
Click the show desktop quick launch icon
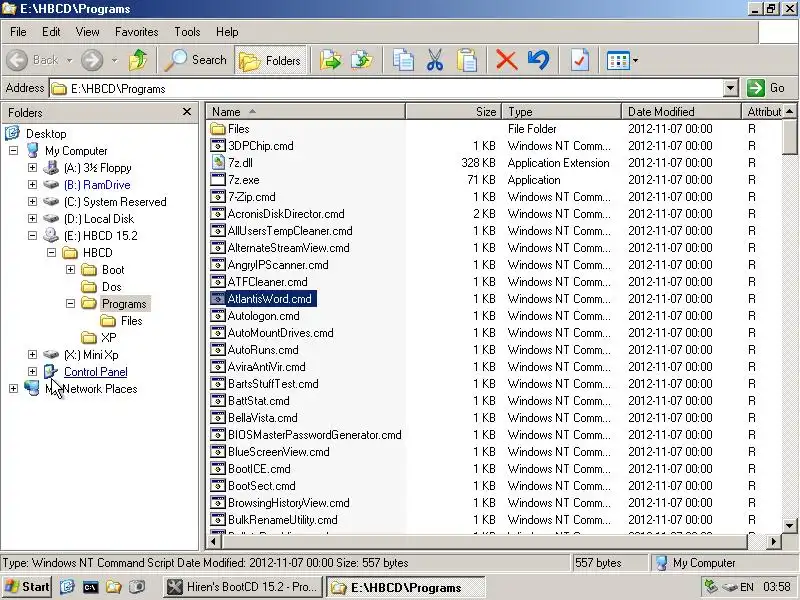[x=67, y=587]
